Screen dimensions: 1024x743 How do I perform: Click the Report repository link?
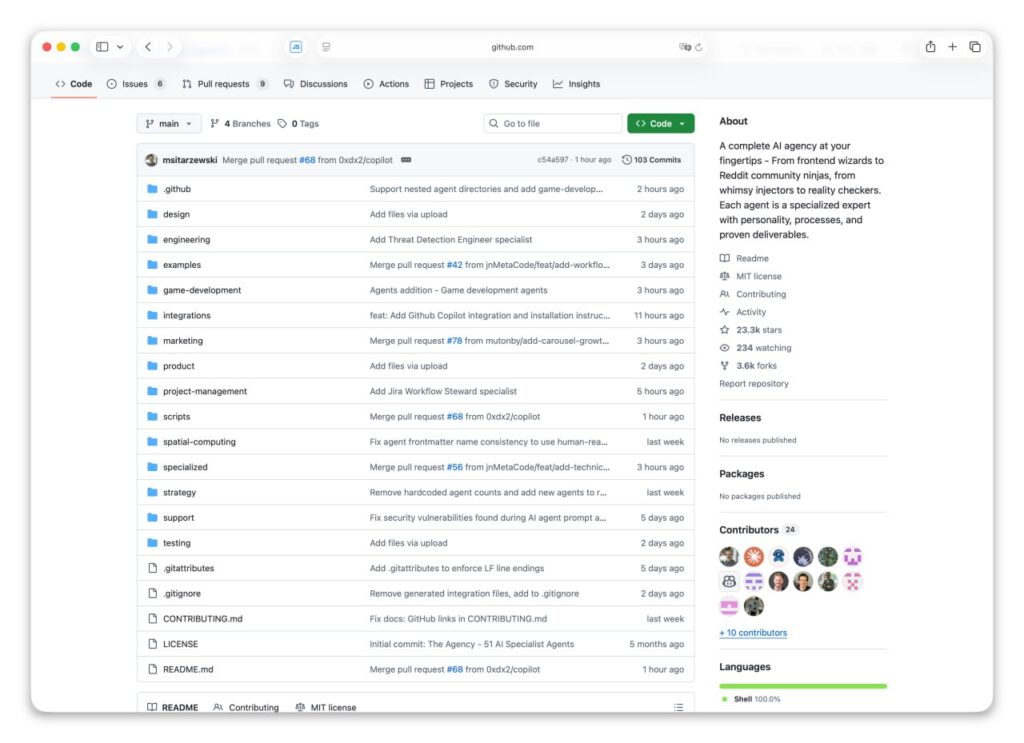[x=753, y=383]
